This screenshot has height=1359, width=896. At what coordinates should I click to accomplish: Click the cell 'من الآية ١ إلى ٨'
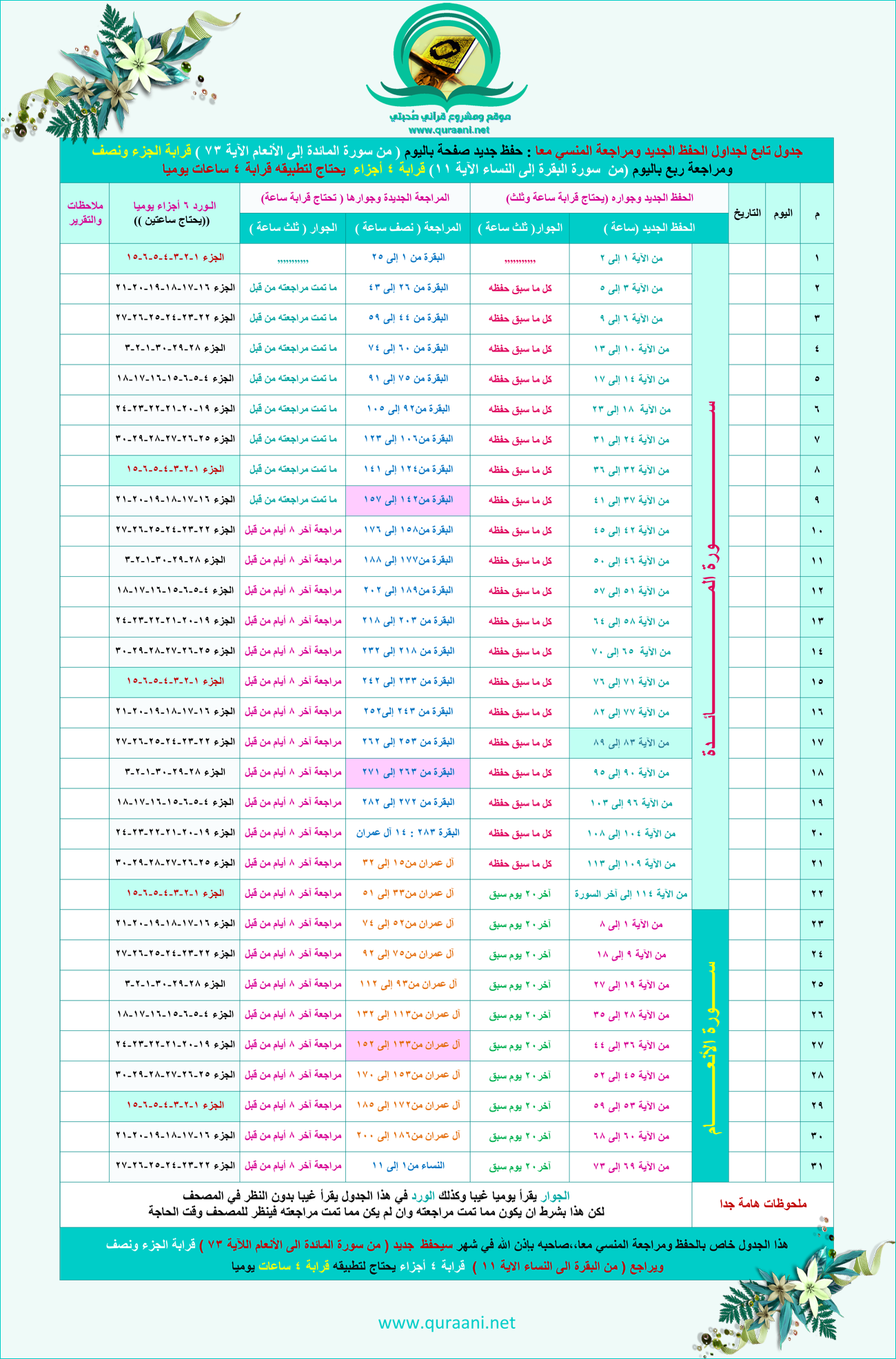point(631,924)
